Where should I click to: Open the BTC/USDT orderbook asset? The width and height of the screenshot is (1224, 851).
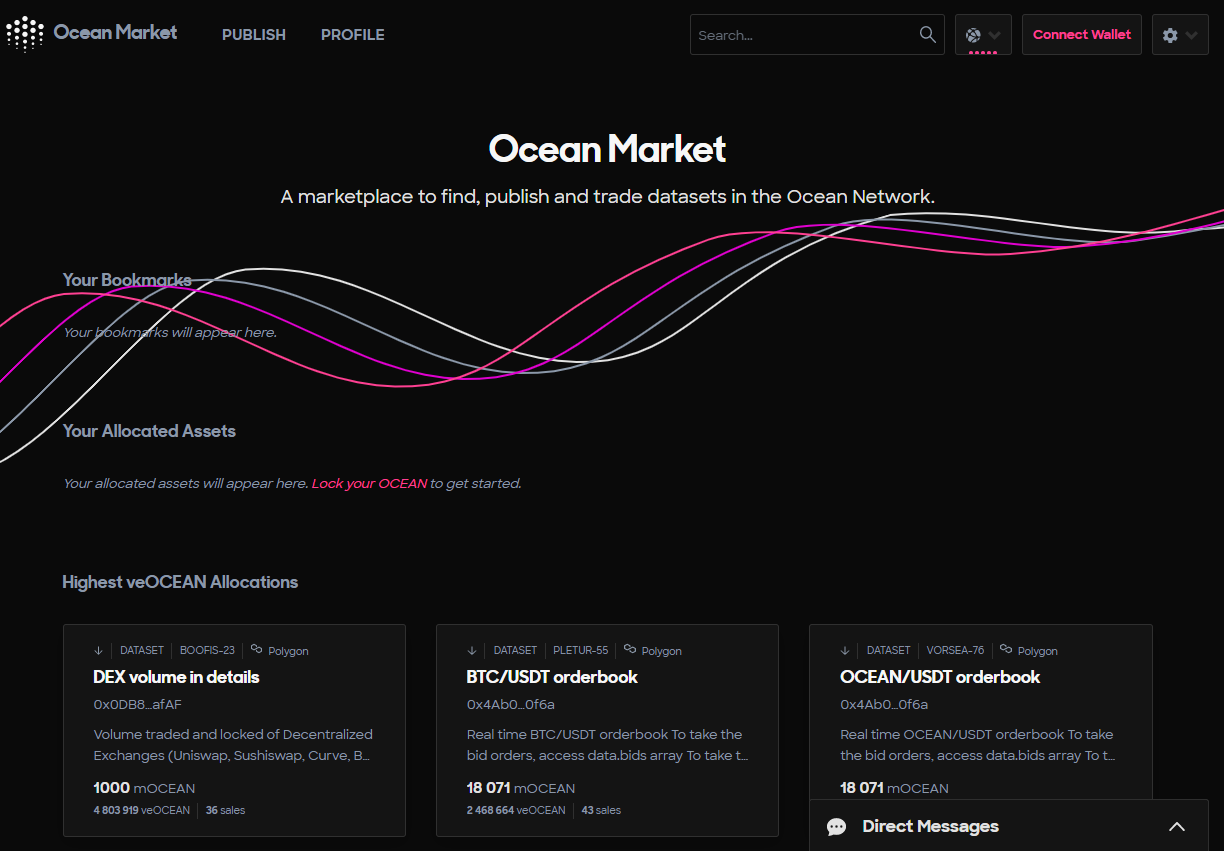[552, 677]
